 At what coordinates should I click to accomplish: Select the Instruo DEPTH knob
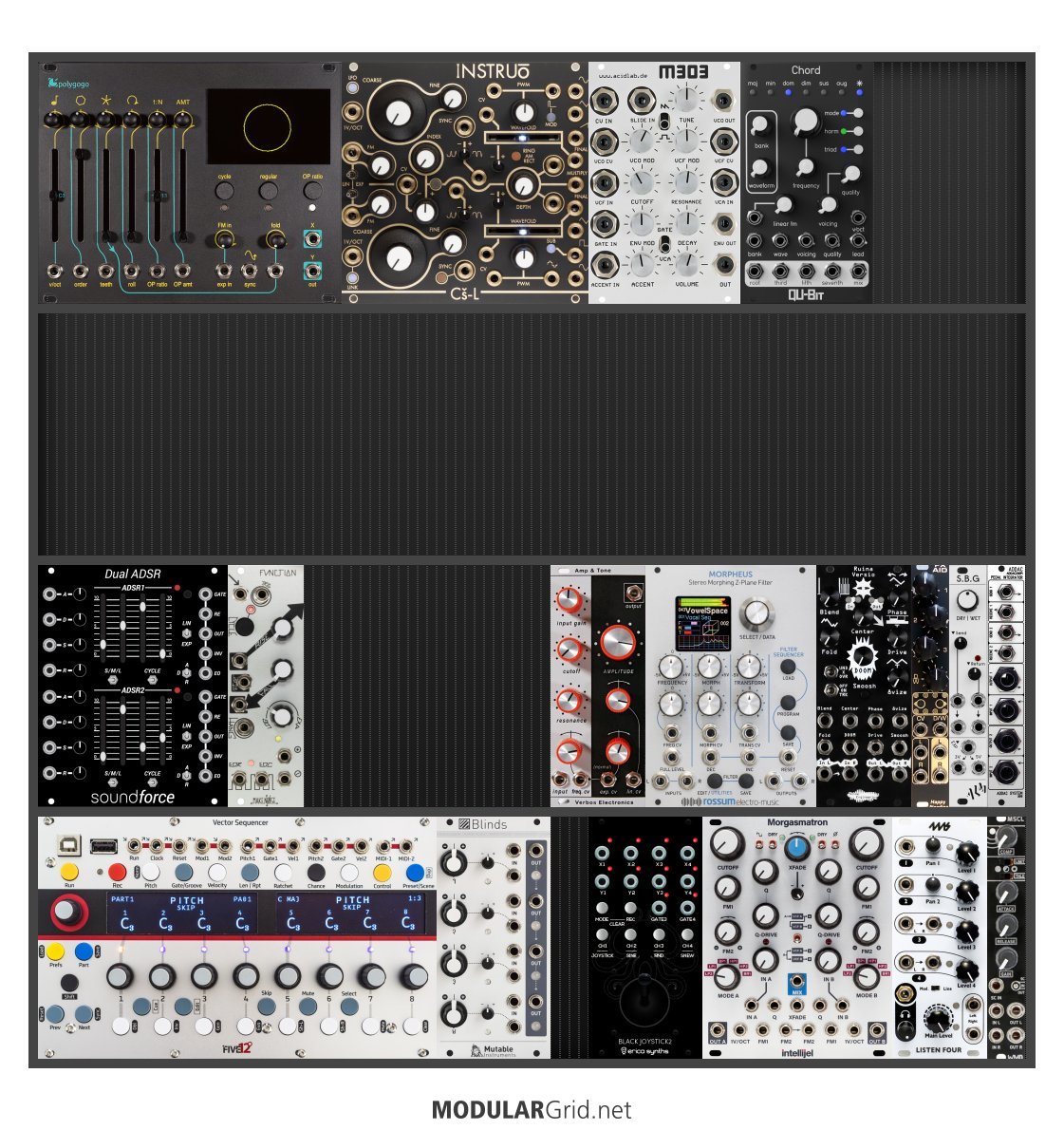pos(524,186)
